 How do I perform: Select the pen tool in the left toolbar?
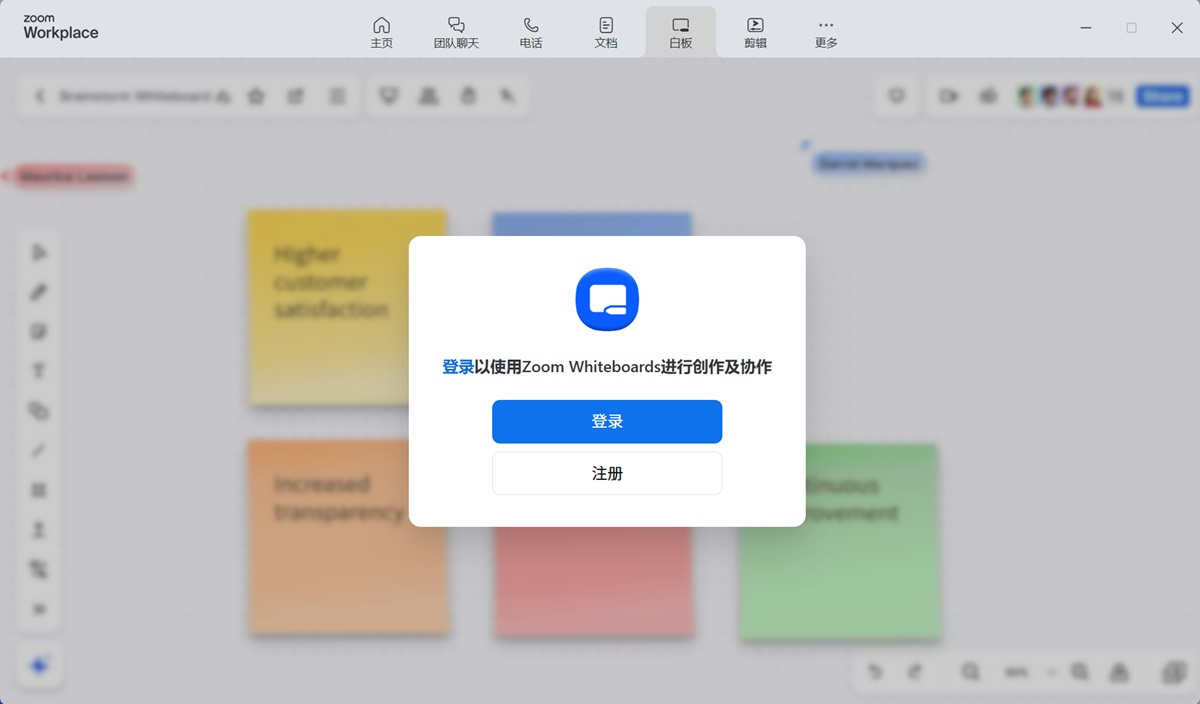39,292
